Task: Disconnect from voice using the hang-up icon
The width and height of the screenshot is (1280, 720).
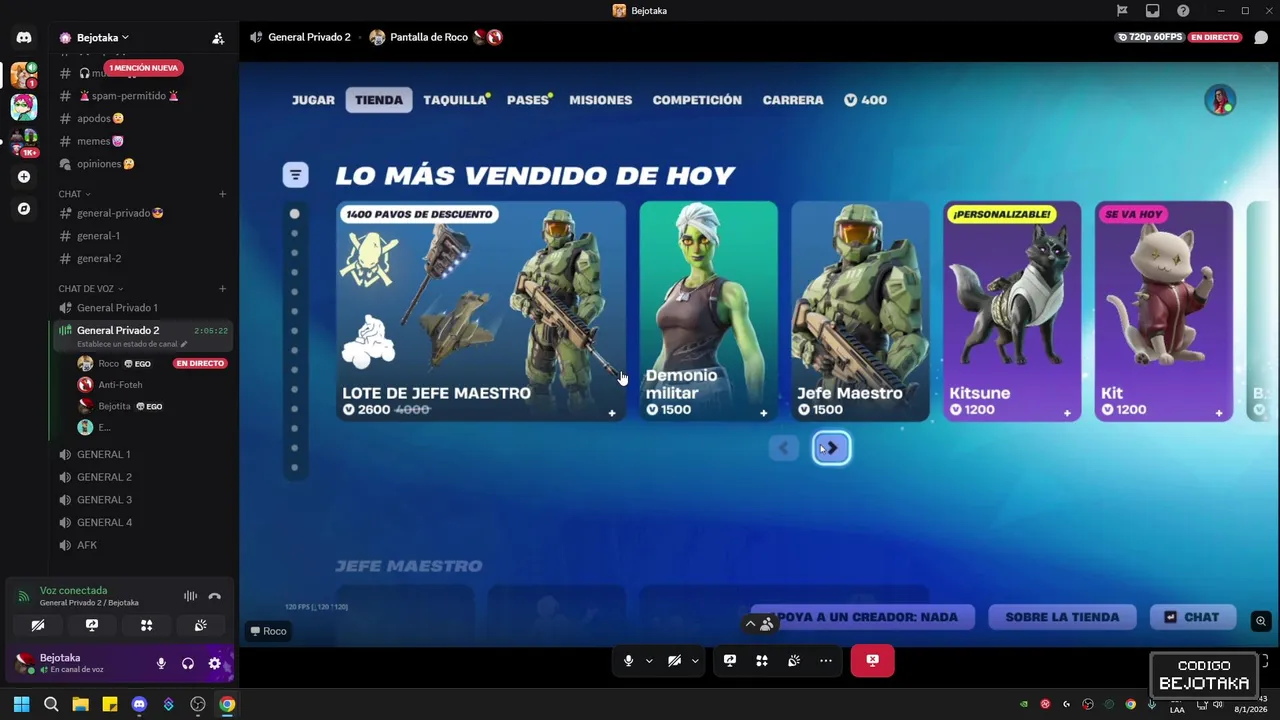Action: coord(214,596)
